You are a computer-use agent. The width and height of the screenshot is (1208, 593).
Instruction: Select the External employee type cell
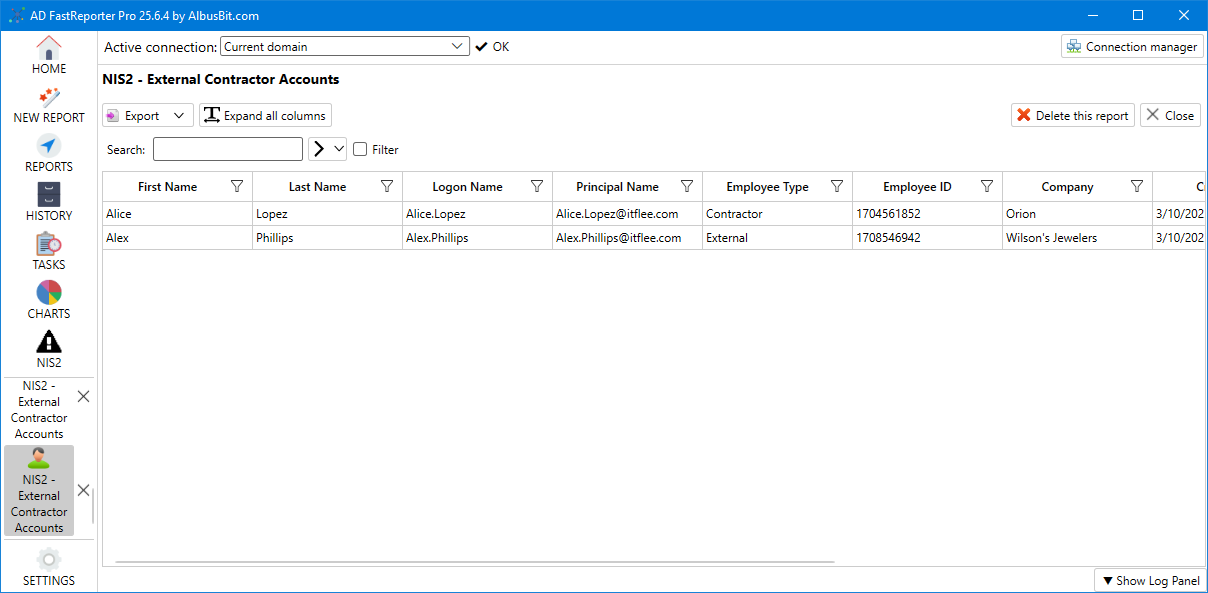(777, 238)
